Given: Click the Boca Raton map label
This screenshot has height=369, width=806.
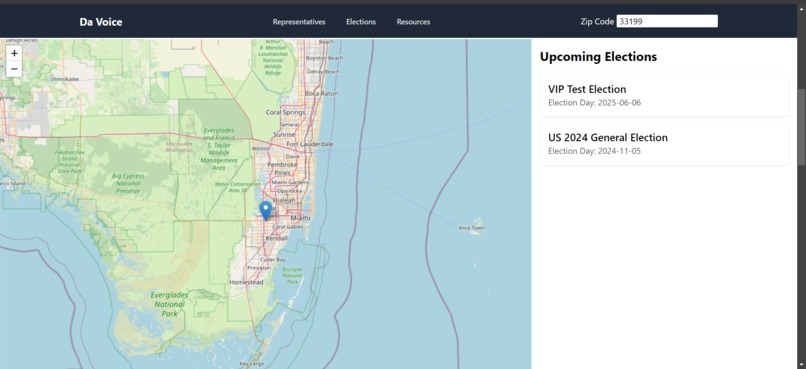Looking at the screenshot, I should tap(321, 94).
